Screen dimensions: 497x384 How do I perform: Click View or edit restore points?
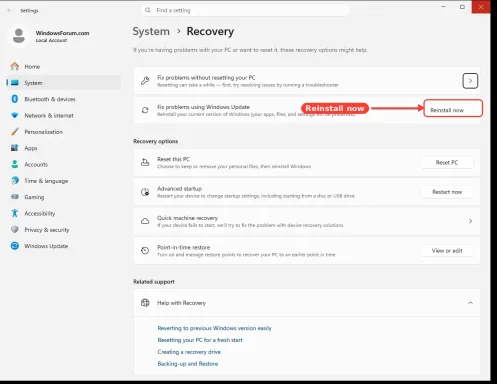447,251
